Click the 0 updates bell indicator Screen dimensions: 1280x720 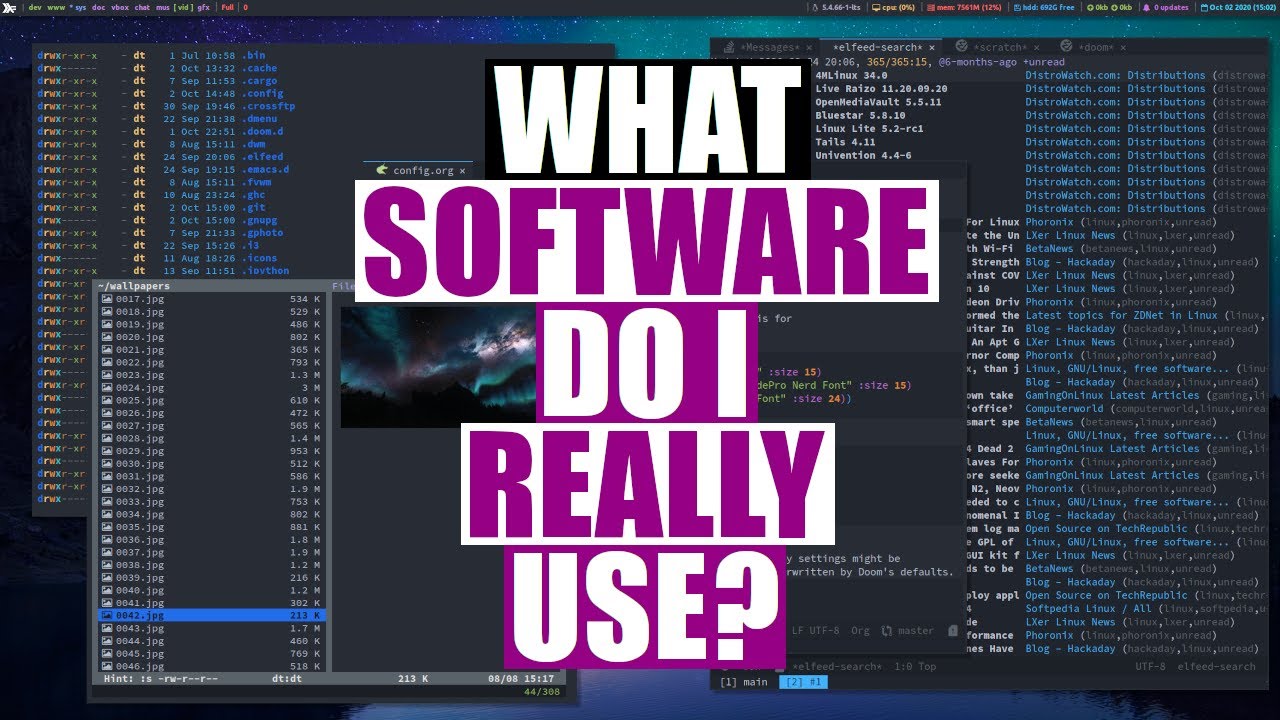[1165, 7]
